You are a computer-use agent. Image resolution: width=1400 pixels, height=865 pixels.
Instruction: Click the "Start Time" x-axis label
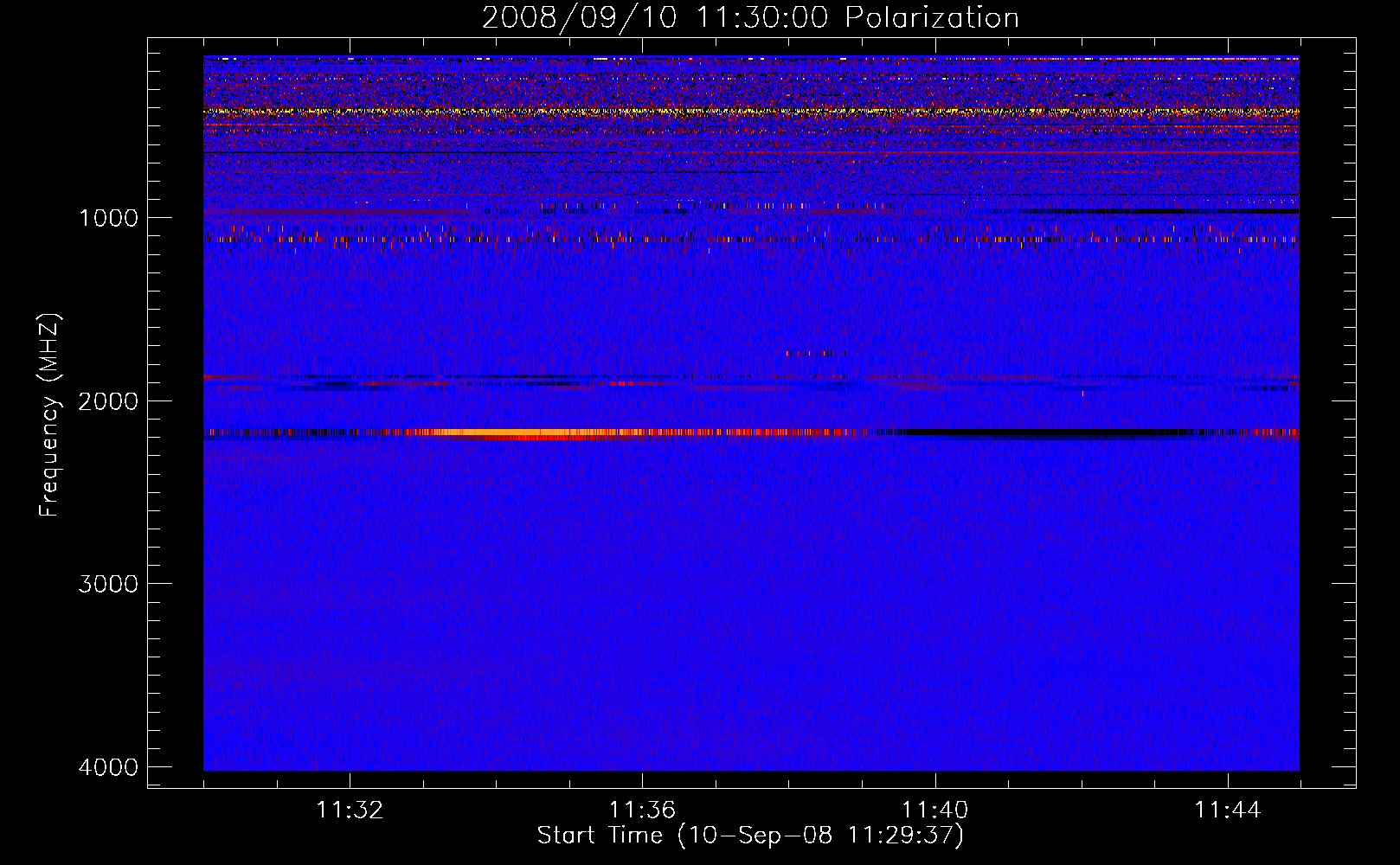tap(749, 836)
